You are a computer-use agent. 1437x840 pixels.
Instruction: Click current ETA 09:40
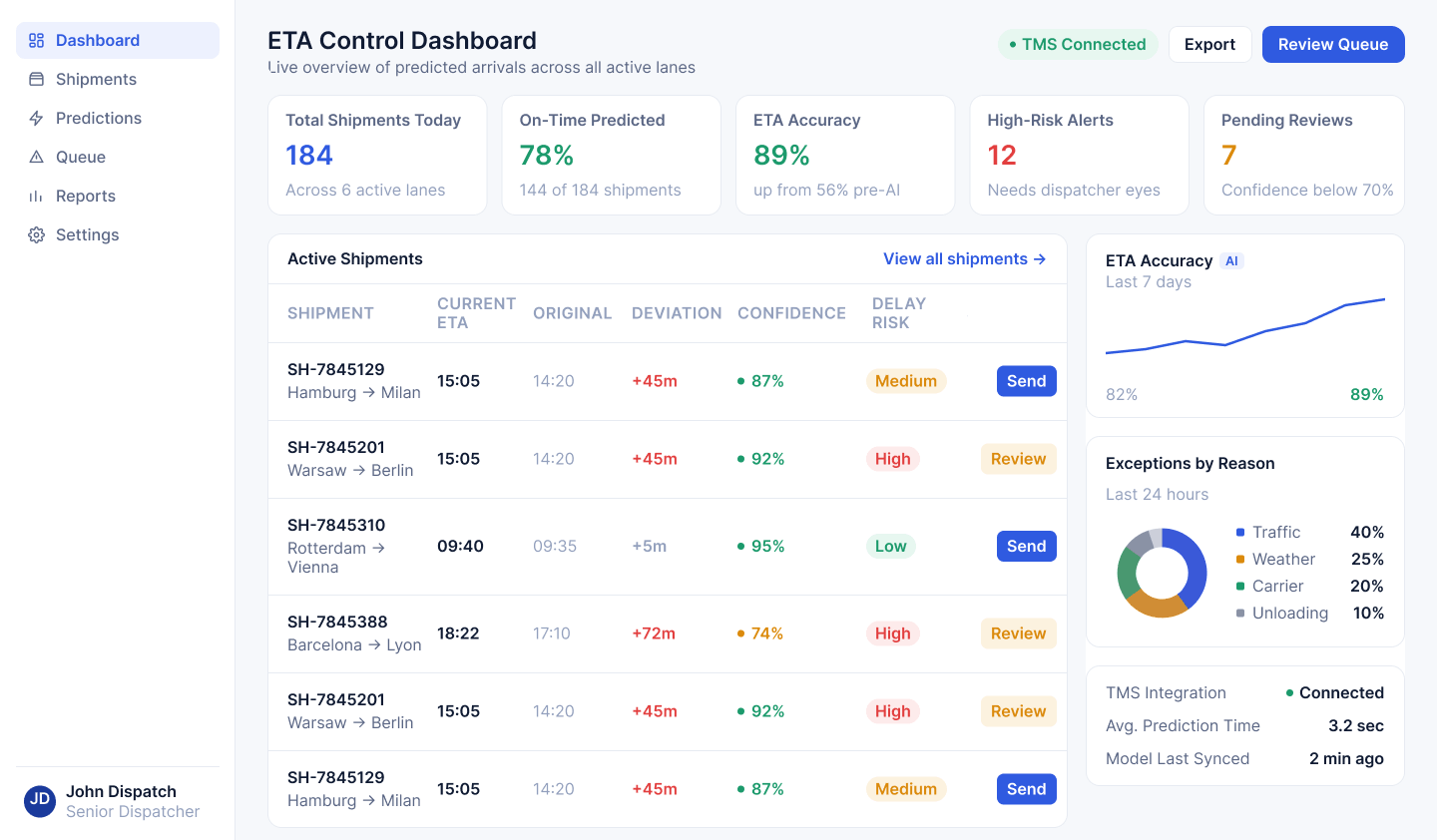pos(460,547)
